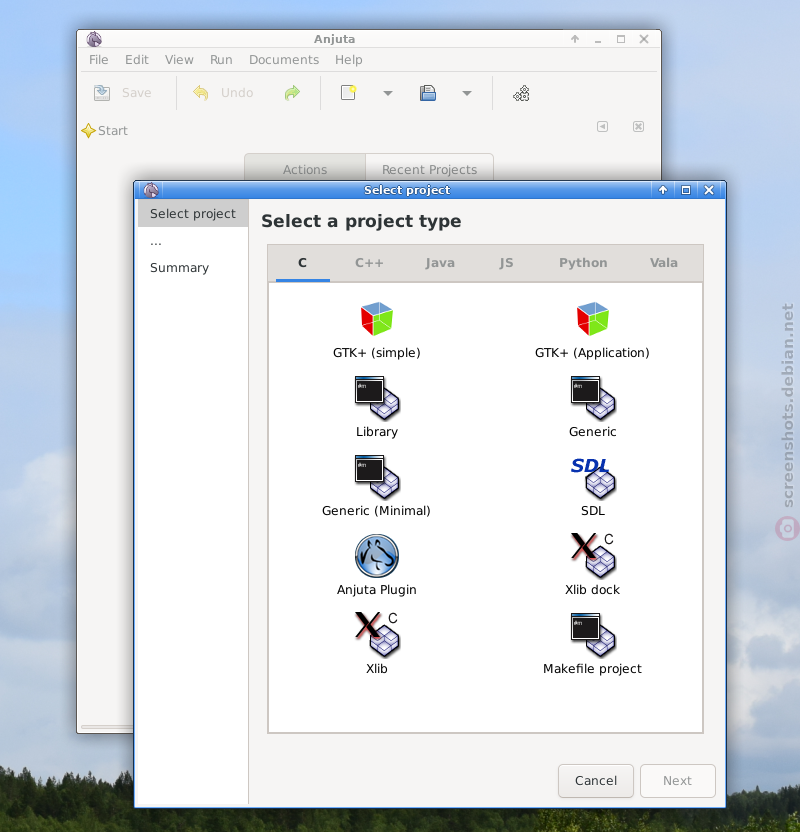Click the New file icon in Anjuta toolbar
Viewport: 800px width, 832px height.
click(348, 93)
